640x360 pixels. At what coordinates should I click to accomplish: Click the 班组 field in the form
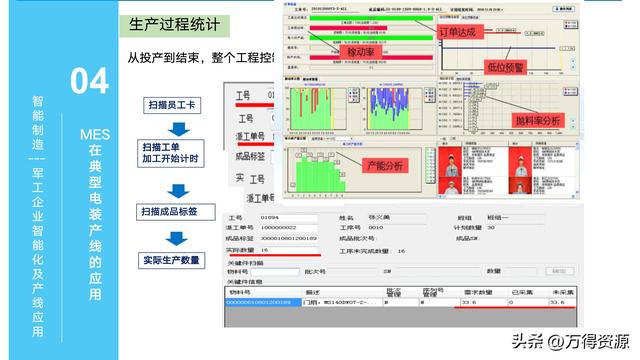point(515,218)
